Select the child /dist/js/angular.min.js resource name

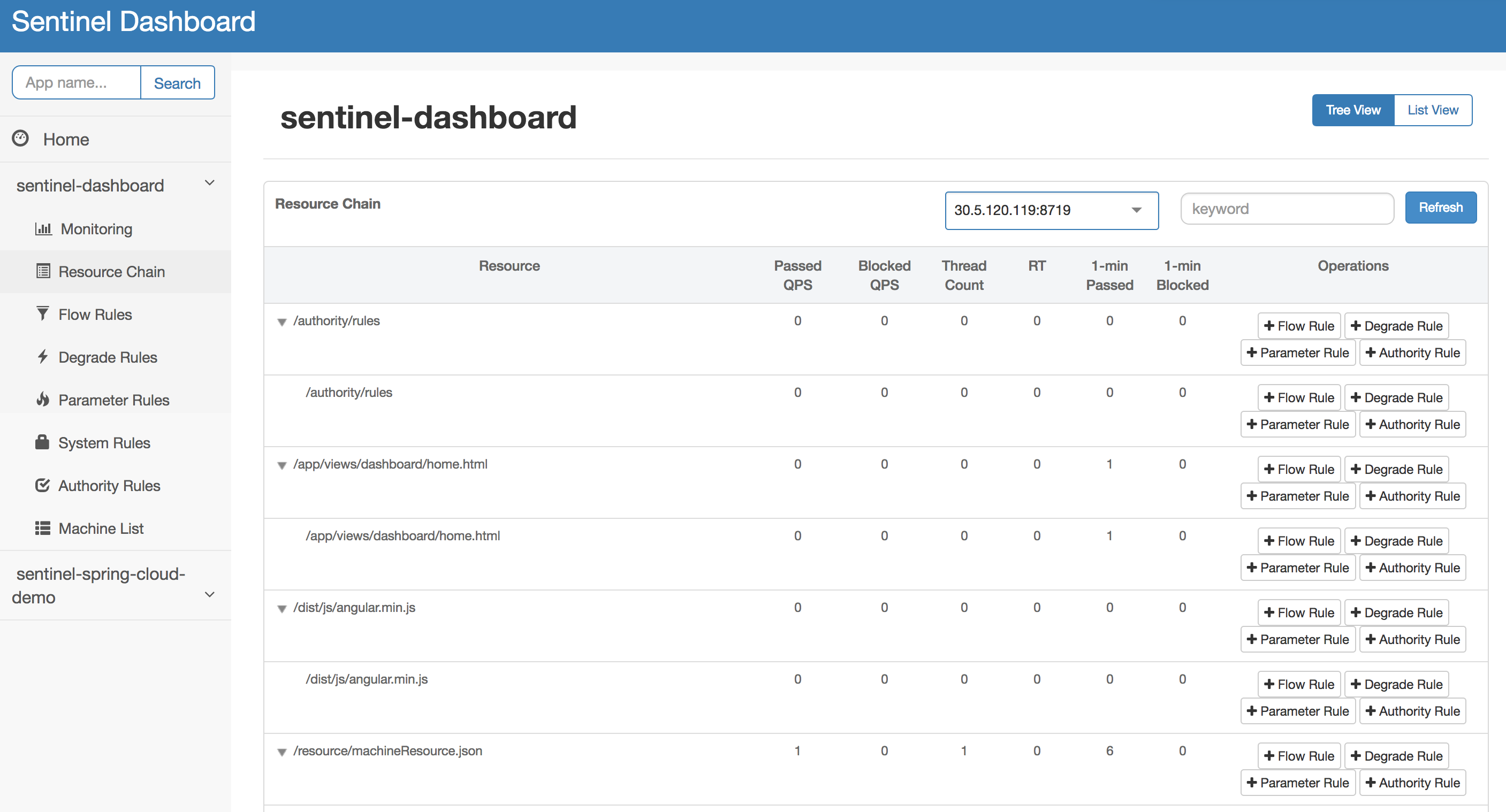[x=367, y=679]
